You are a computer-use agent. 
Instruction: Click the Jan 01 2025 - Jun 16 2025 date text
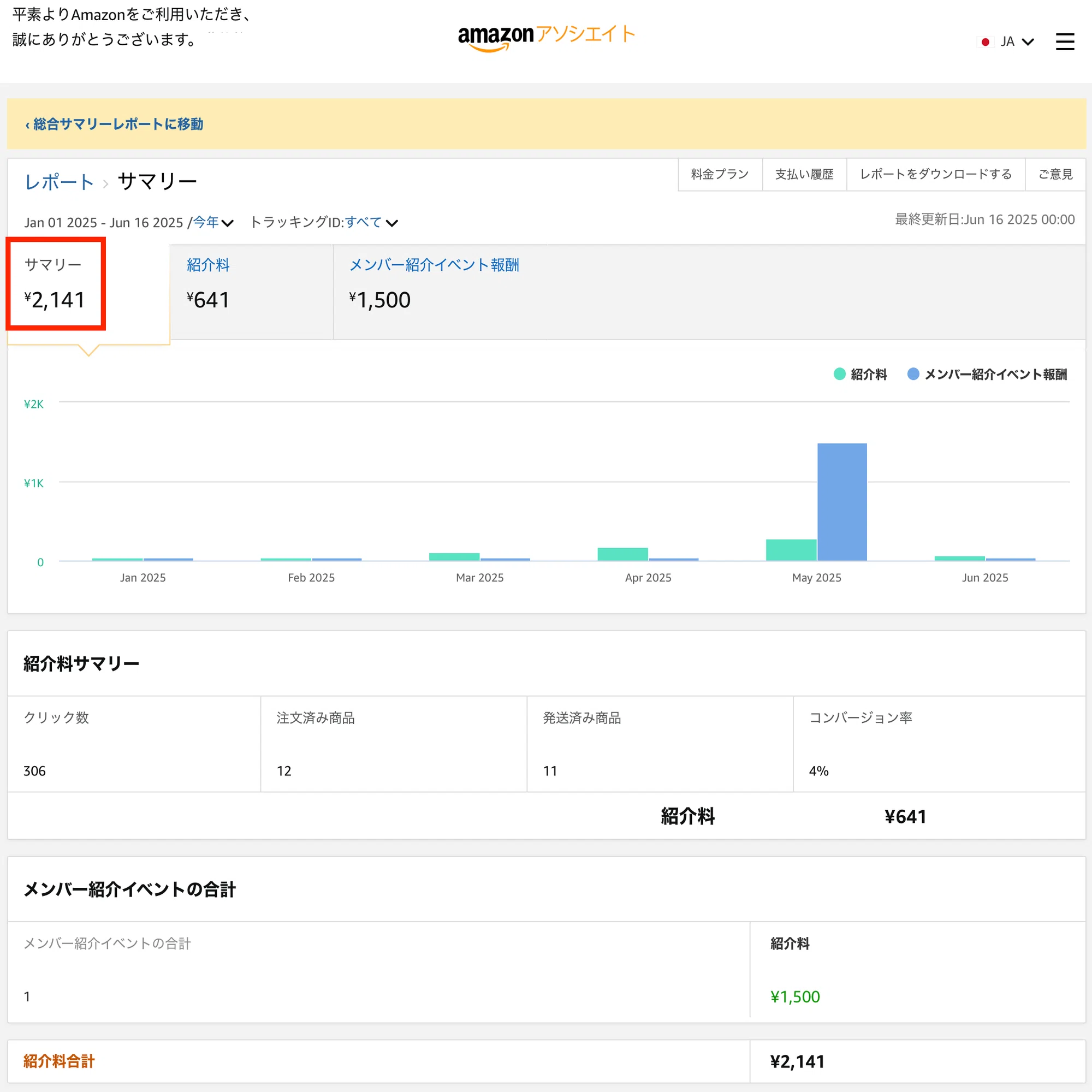click(x=103, y=223)
